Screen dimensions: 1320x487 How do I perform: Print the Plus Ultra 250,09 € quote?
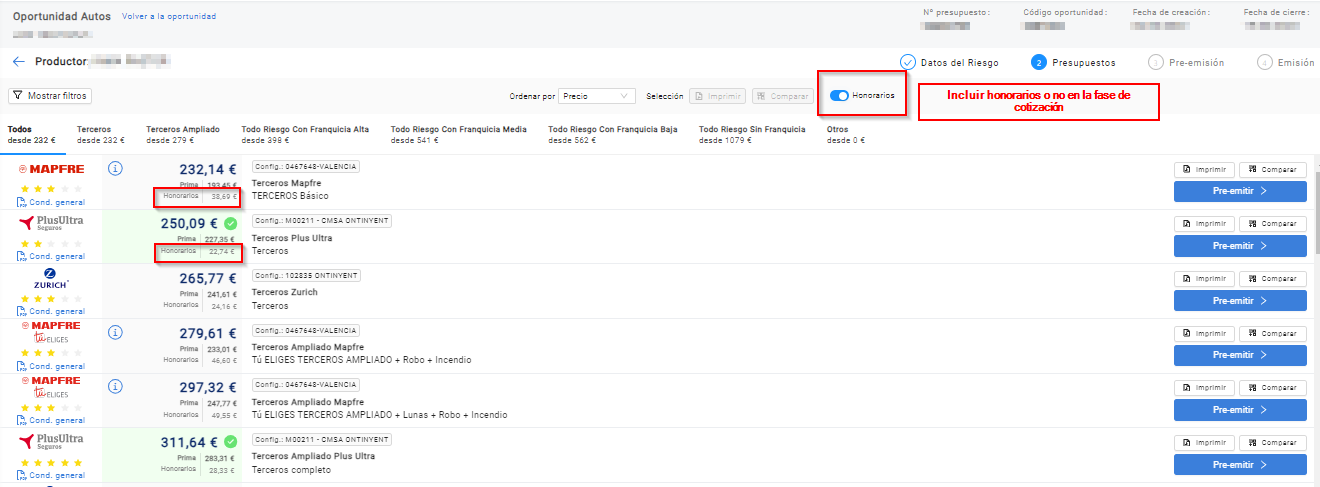1204,224
